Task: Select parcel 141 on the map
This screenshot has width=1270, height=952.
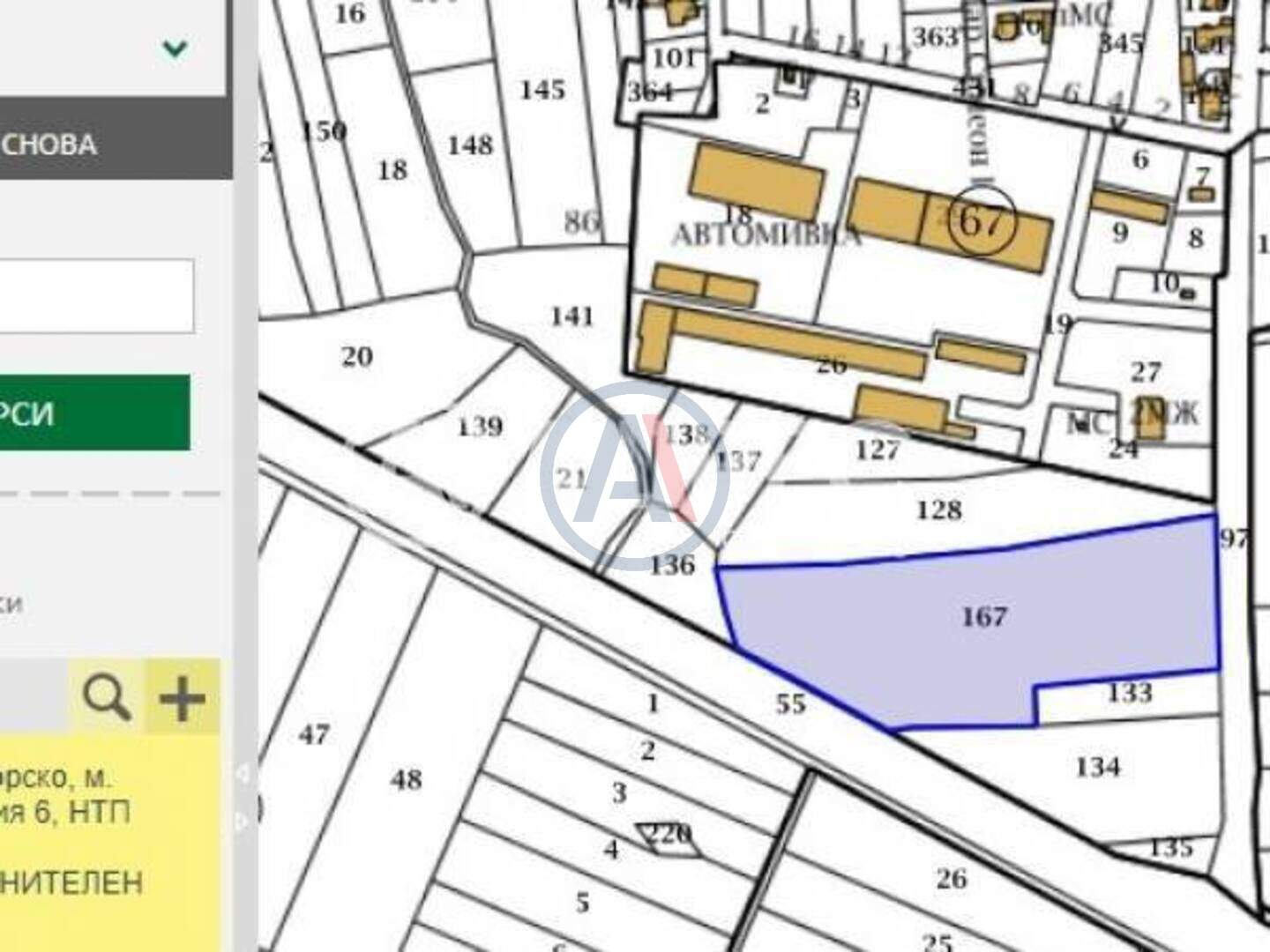Action: click(571, 316)
